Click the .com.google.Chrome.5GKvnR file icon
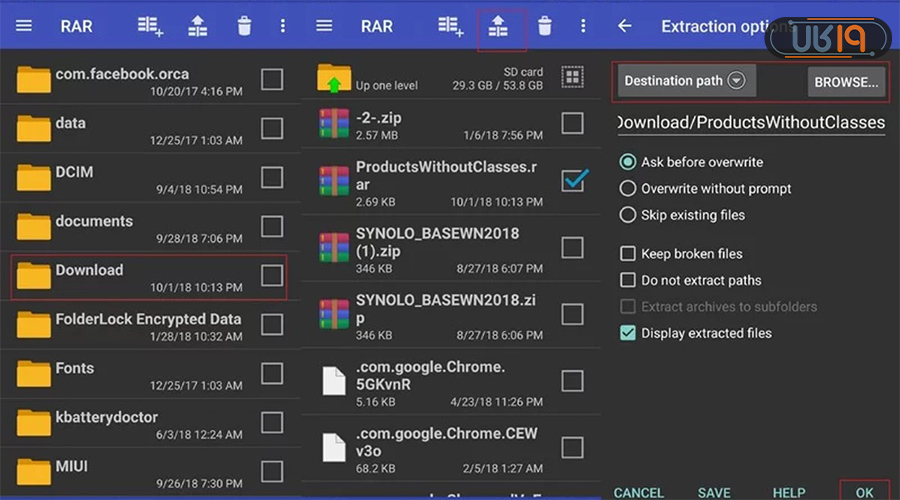900x500 pixels. tap(333, 381)
